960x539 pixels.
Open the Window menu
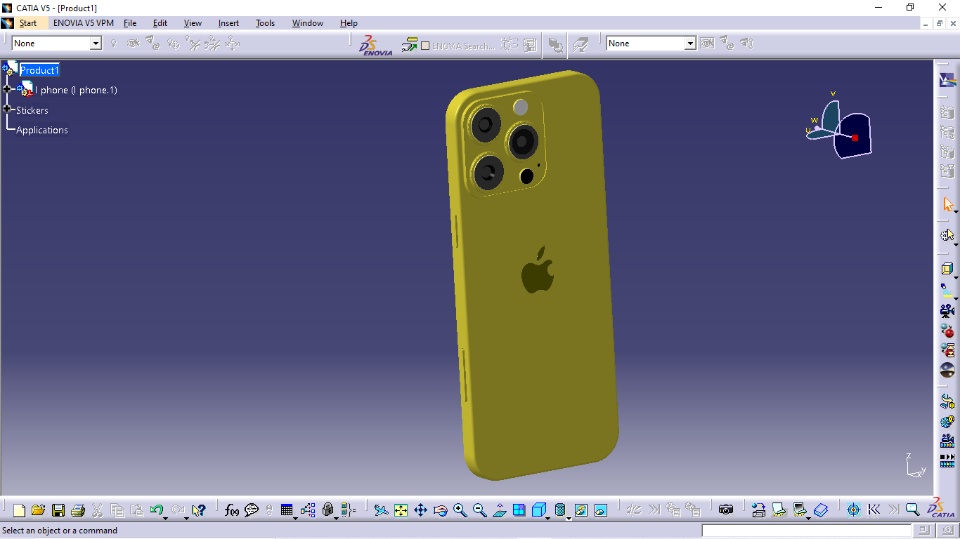[307, 23]
